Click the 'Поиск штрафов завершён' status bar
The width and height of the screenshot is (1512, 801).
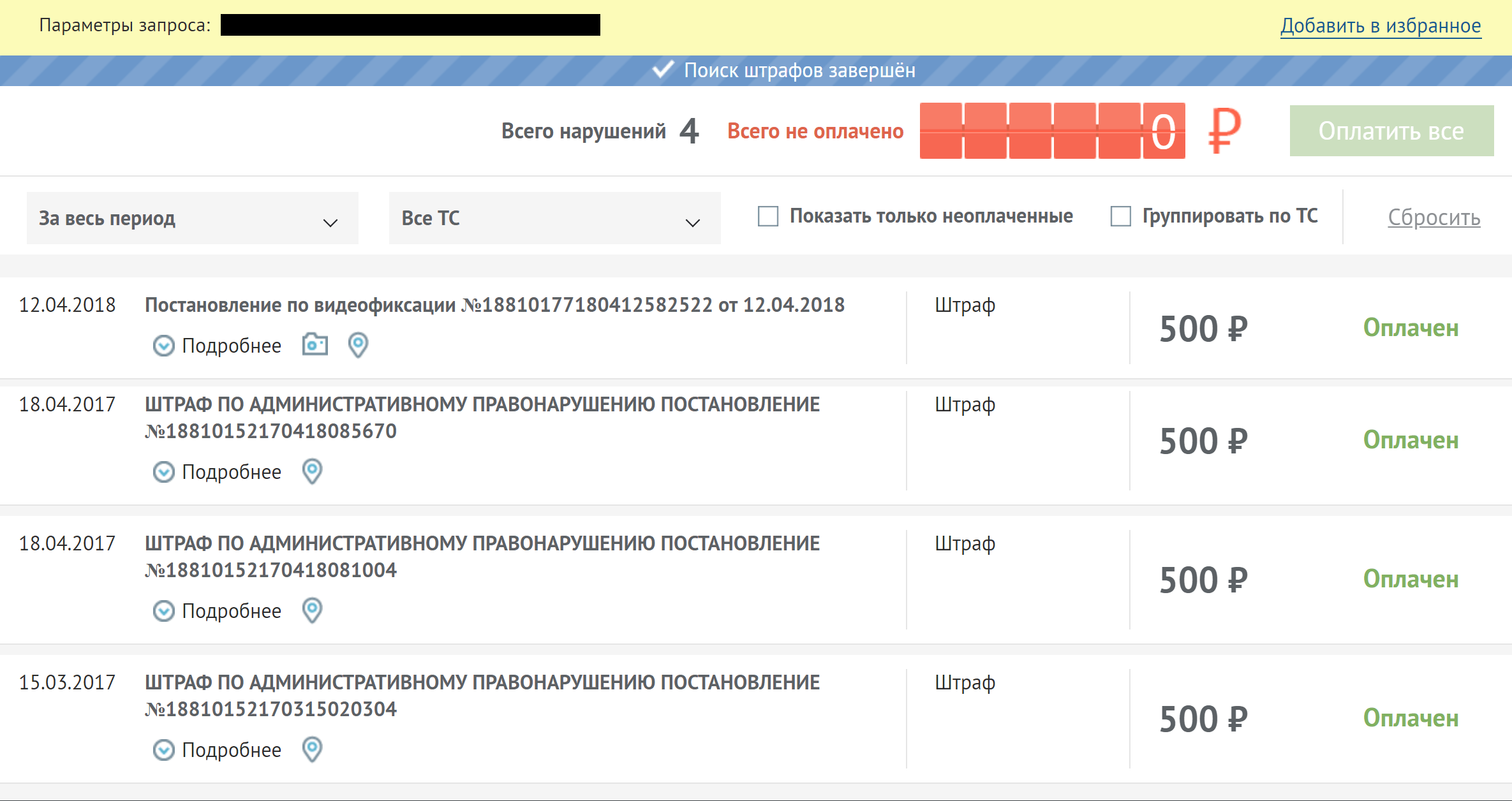pyautogui.click(x=756, y=70)
